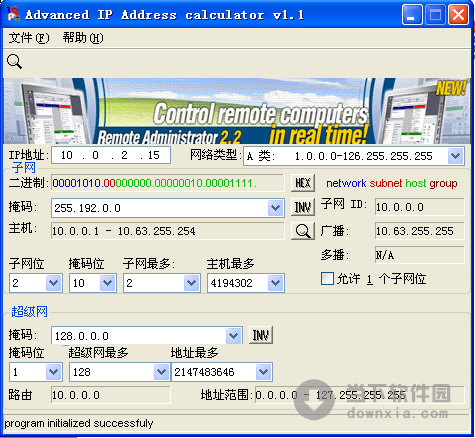Viewport: 475px width, 438px height.
Task: Open subnet mask 255.192.0.0 dropdown
Action: click(275, 208)
